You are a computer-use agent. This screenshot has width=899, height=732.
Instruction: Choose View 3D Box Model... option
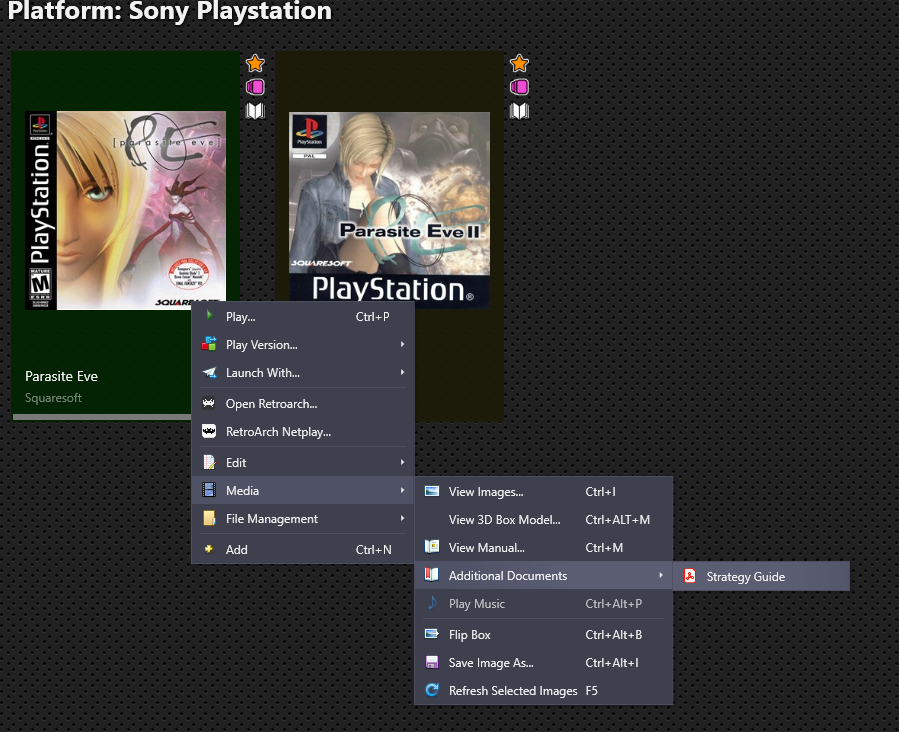click(x=544, y=520)
